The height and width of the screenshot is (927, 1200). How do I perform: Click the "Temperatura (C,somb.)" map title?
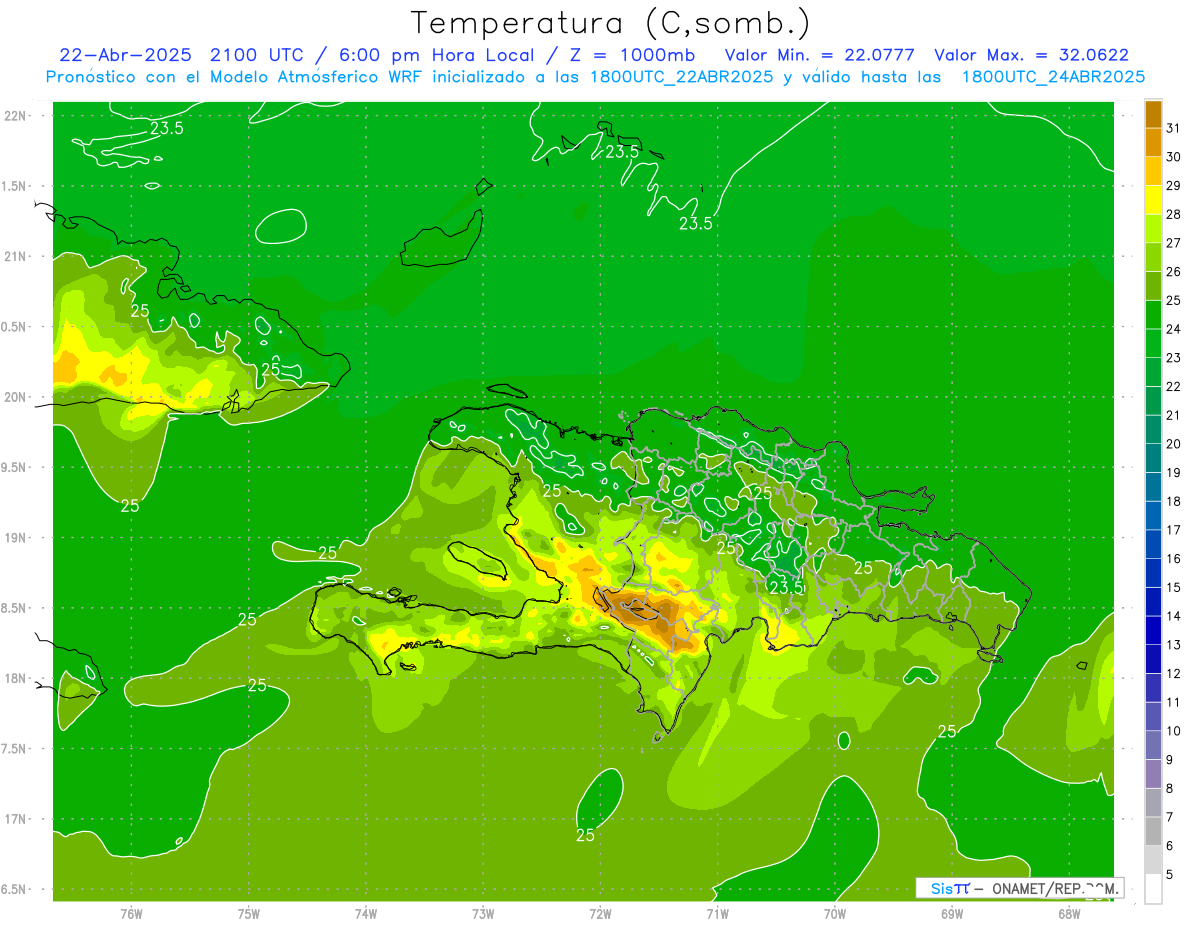[610, 23]
